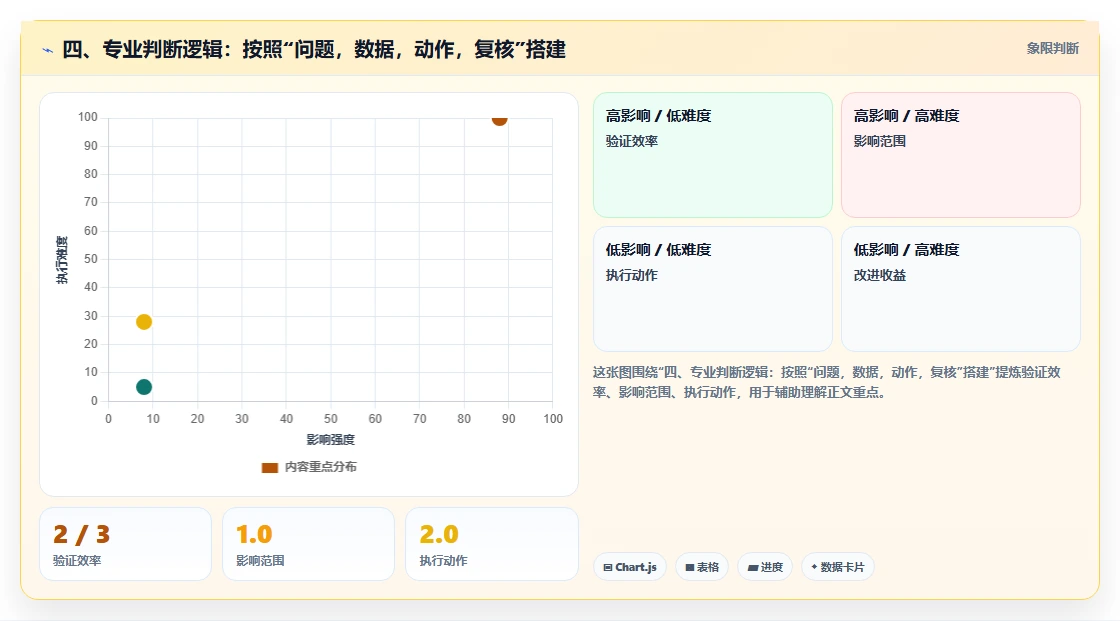Toggle the 内容重点分布 legend color box
The width and height of the screenshot is (1120, 621).
[269, 467]
